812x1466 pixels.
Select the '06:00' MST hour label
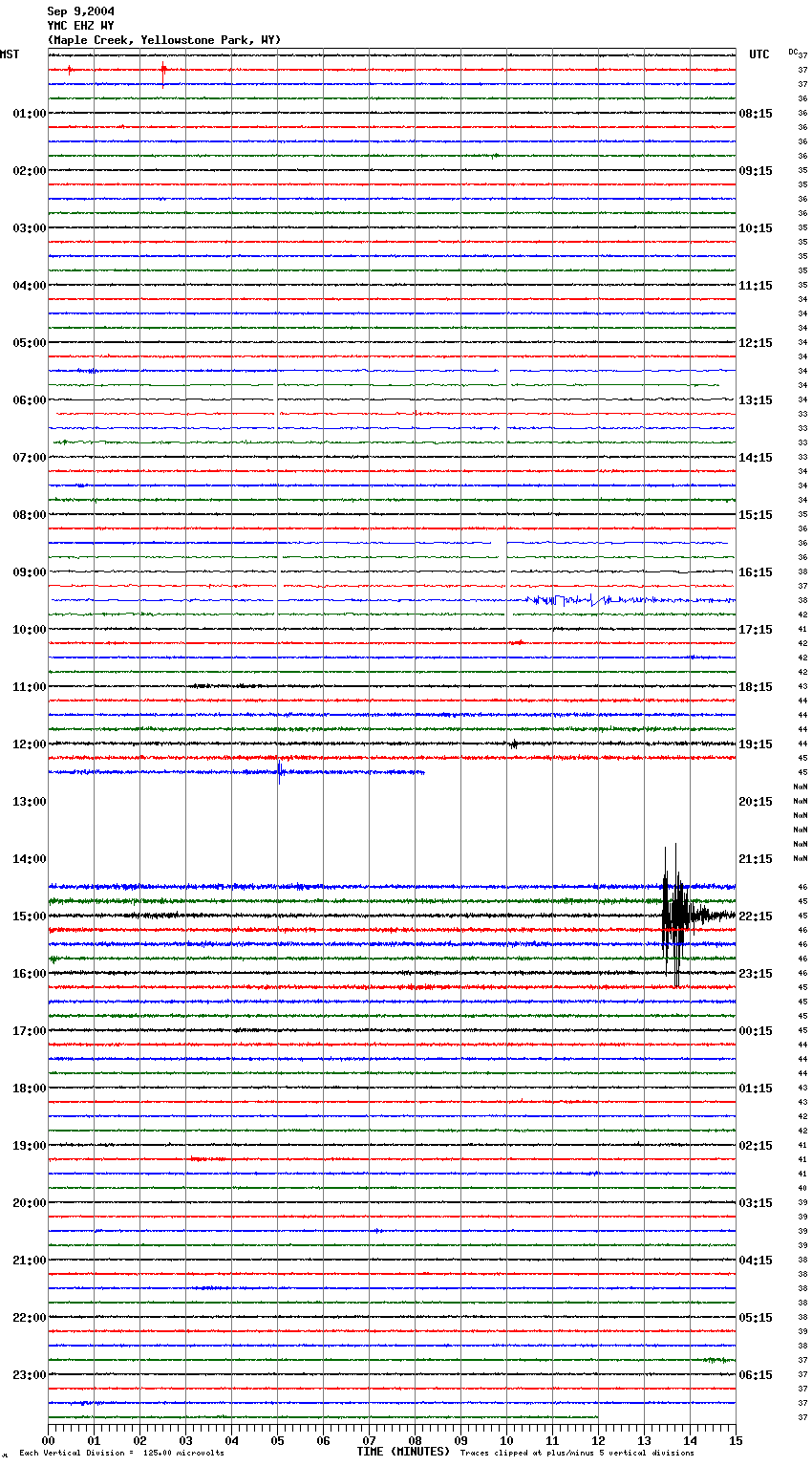[x=30, y=400]
